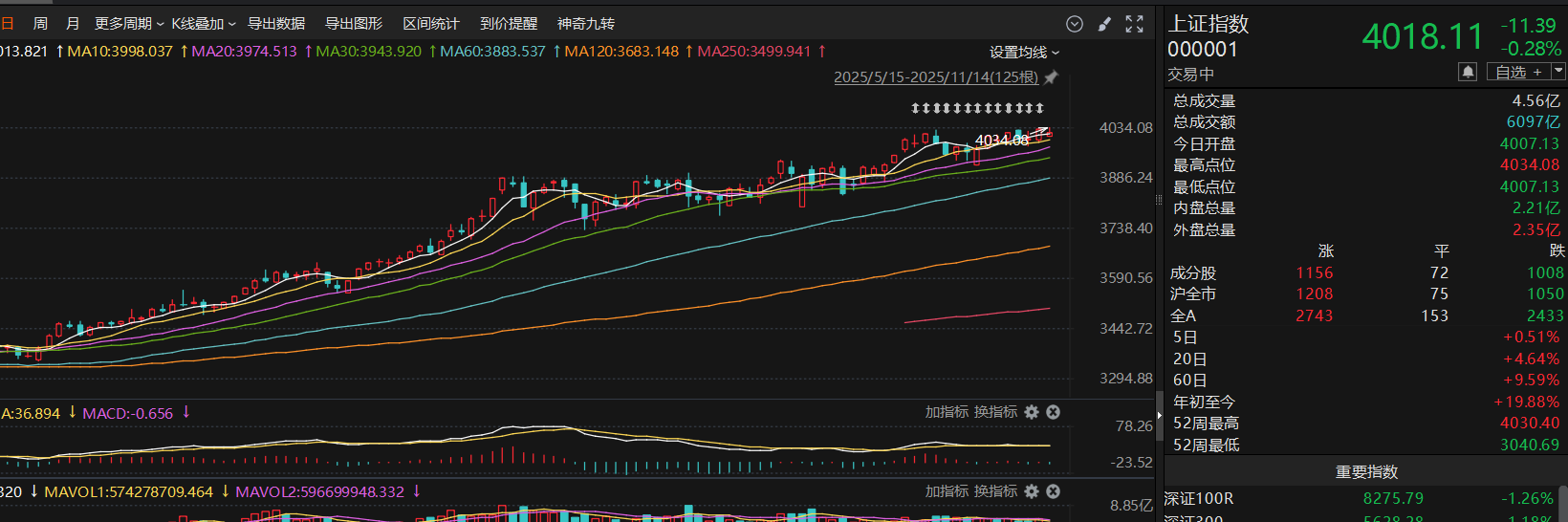The width and height of the screenshot is (1568, 522).
Task: Click MACD:-0.656 indicator value
Action: click(127, 414)
